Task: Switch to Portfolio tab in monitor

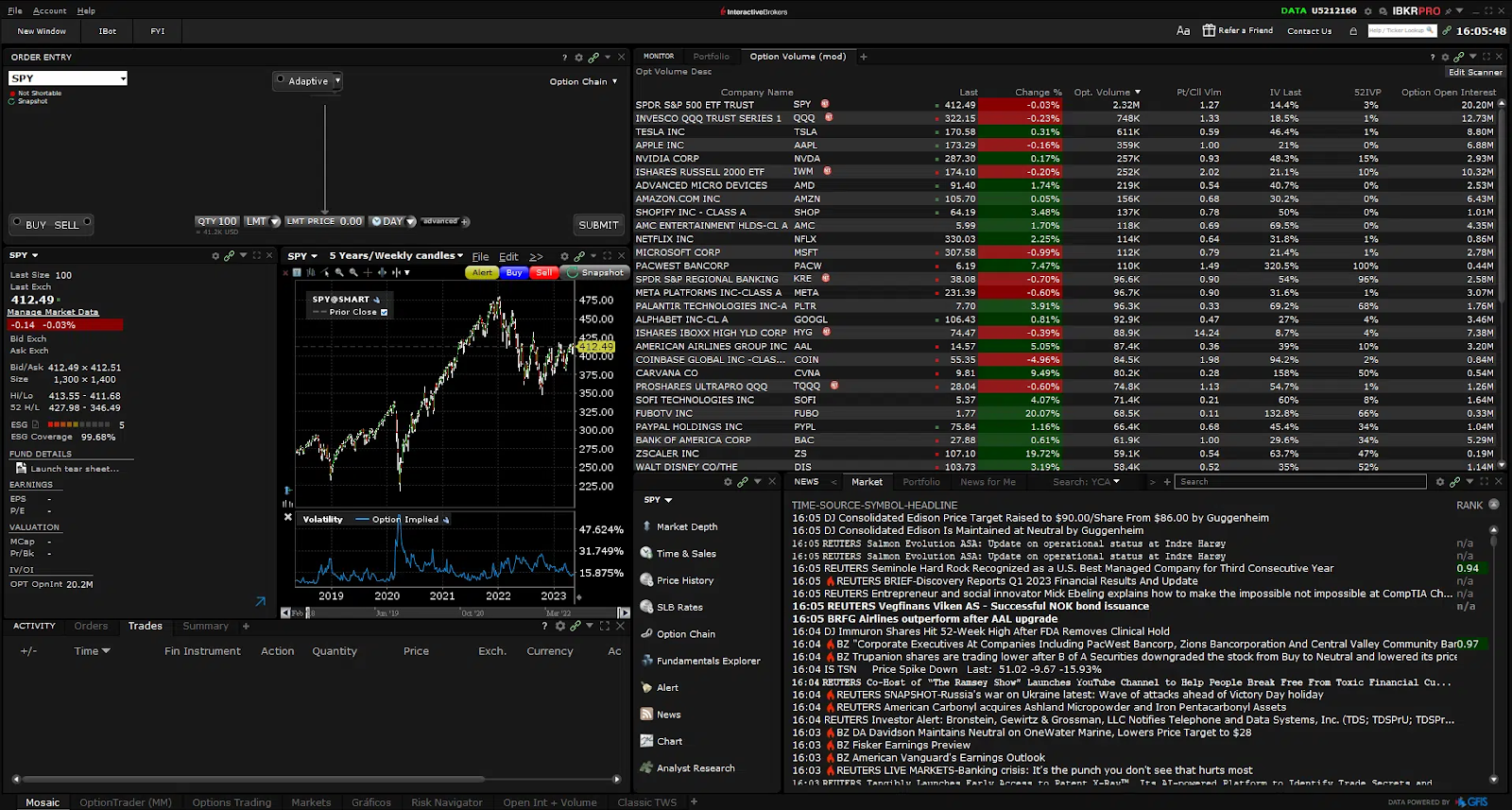Action: pyautogui.click(x=711, y=57)
